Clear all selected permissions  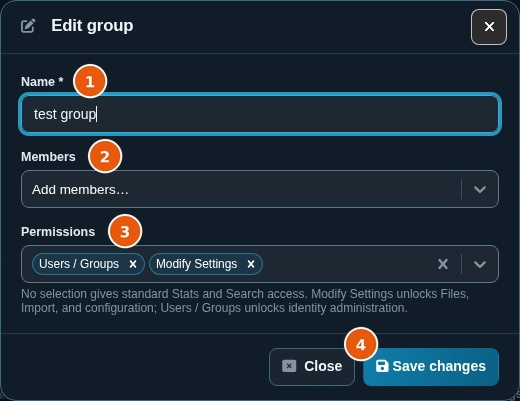coord(443,264)
